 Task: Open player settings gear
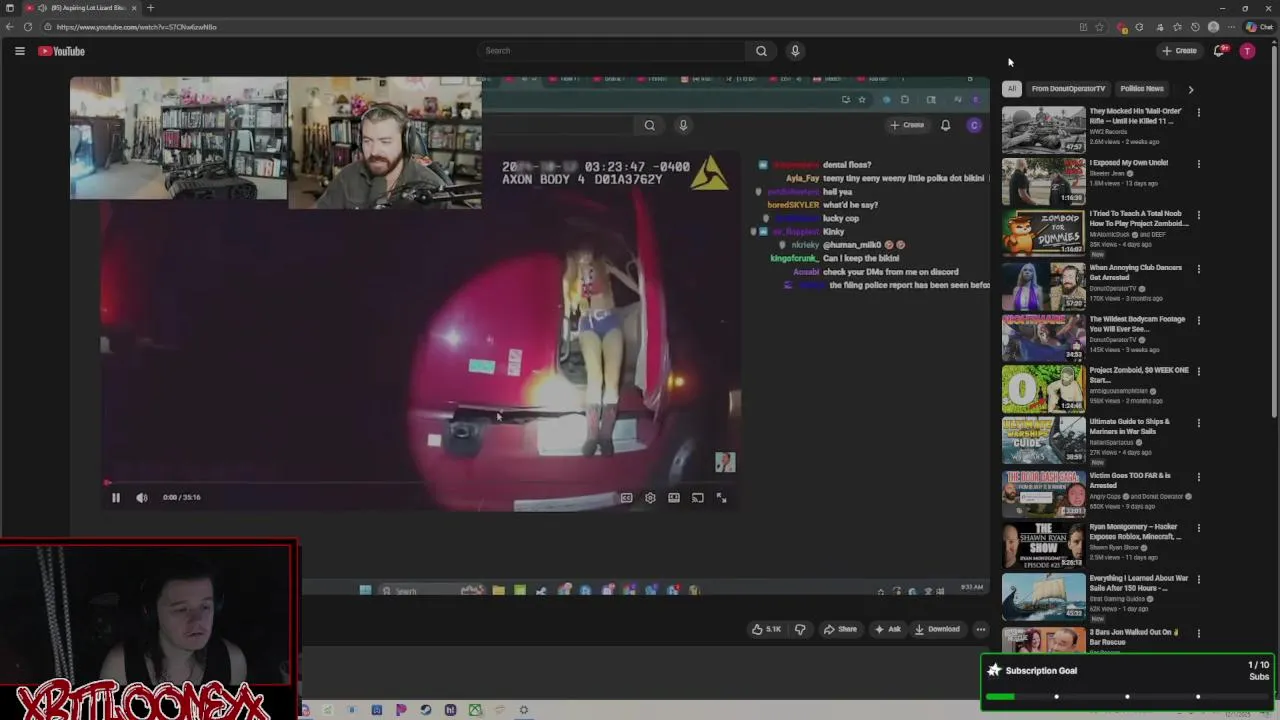[650, 497]
